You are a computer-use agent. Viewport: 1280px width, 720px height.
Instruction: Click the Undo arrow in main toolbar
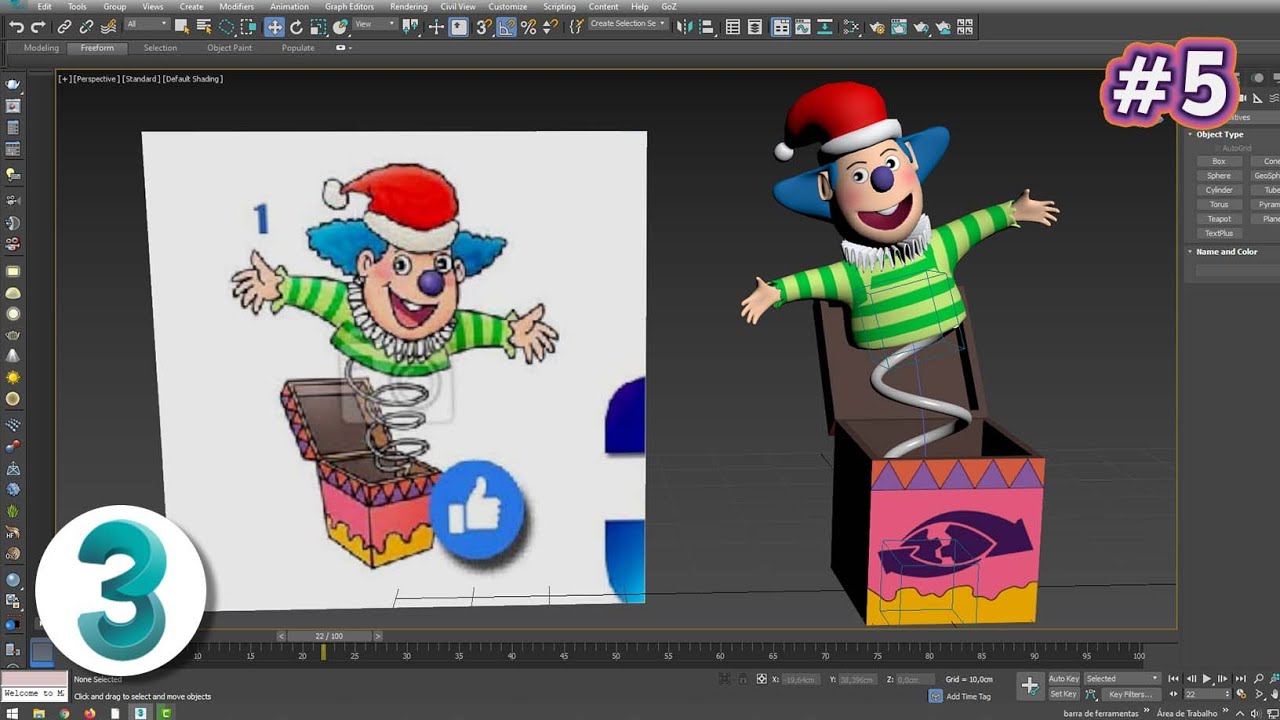(x=17, y=27)
